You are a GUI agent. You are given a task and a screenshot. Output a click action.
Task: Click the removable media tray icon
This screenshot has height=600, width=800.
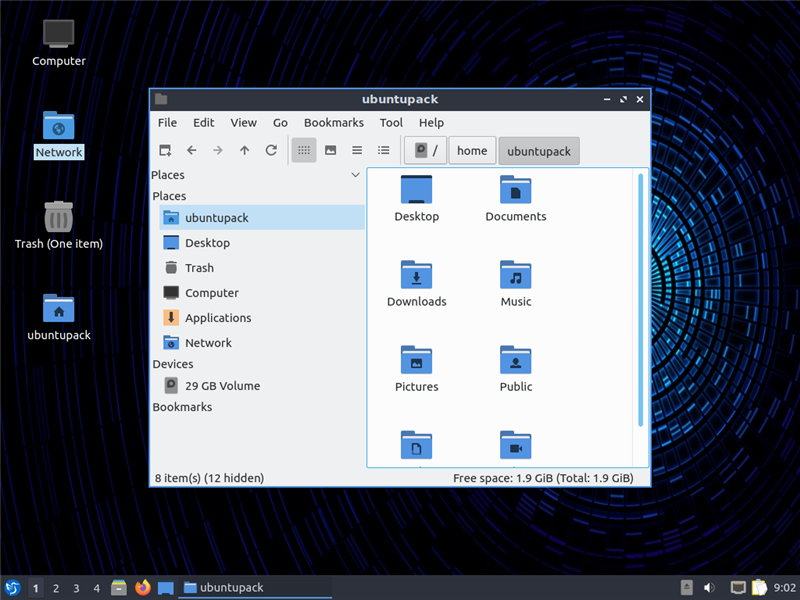click(x=687, y=588)
